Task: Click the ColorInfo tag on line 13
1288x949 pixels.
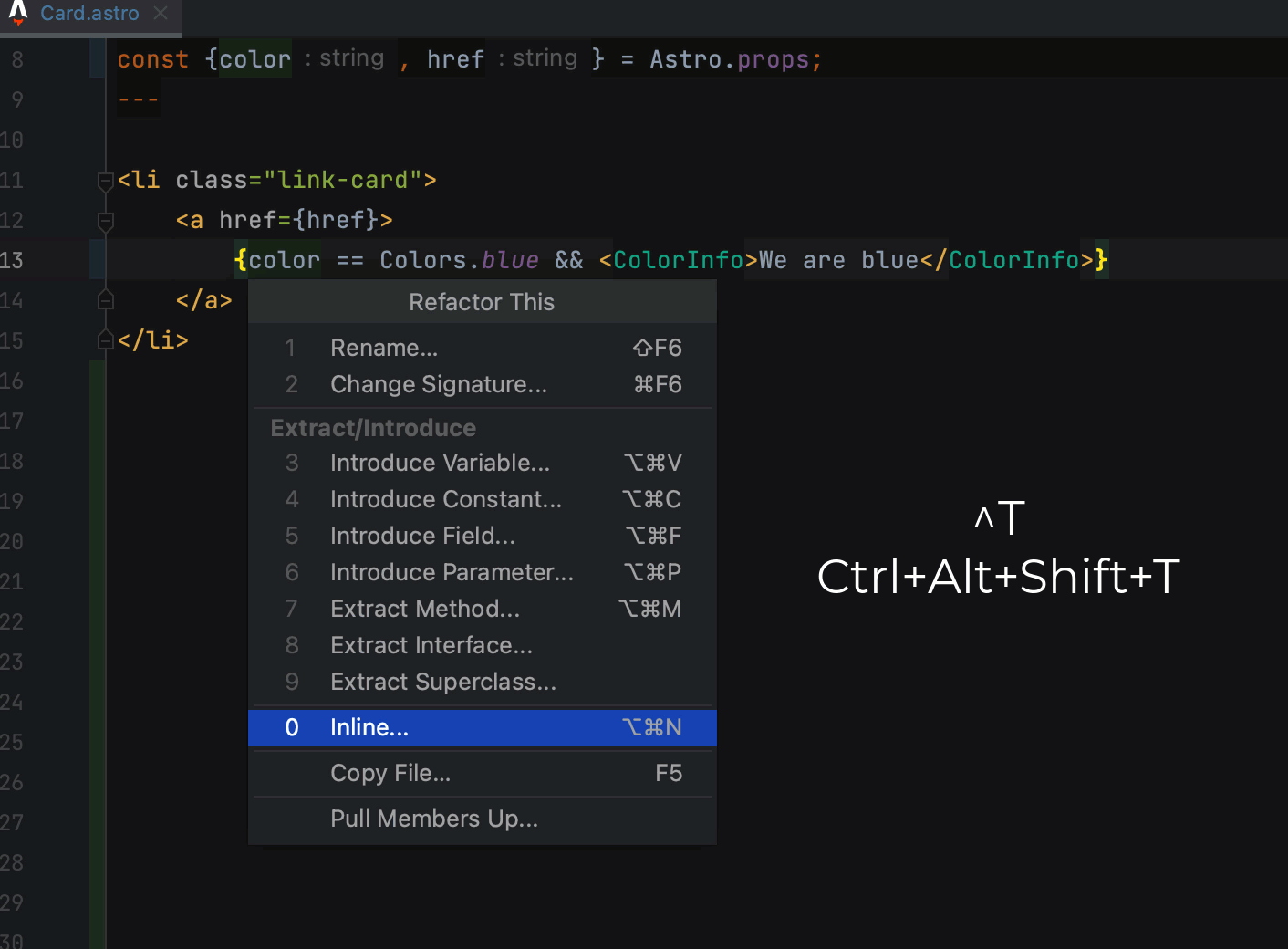Action: click(x=673, y=260)
